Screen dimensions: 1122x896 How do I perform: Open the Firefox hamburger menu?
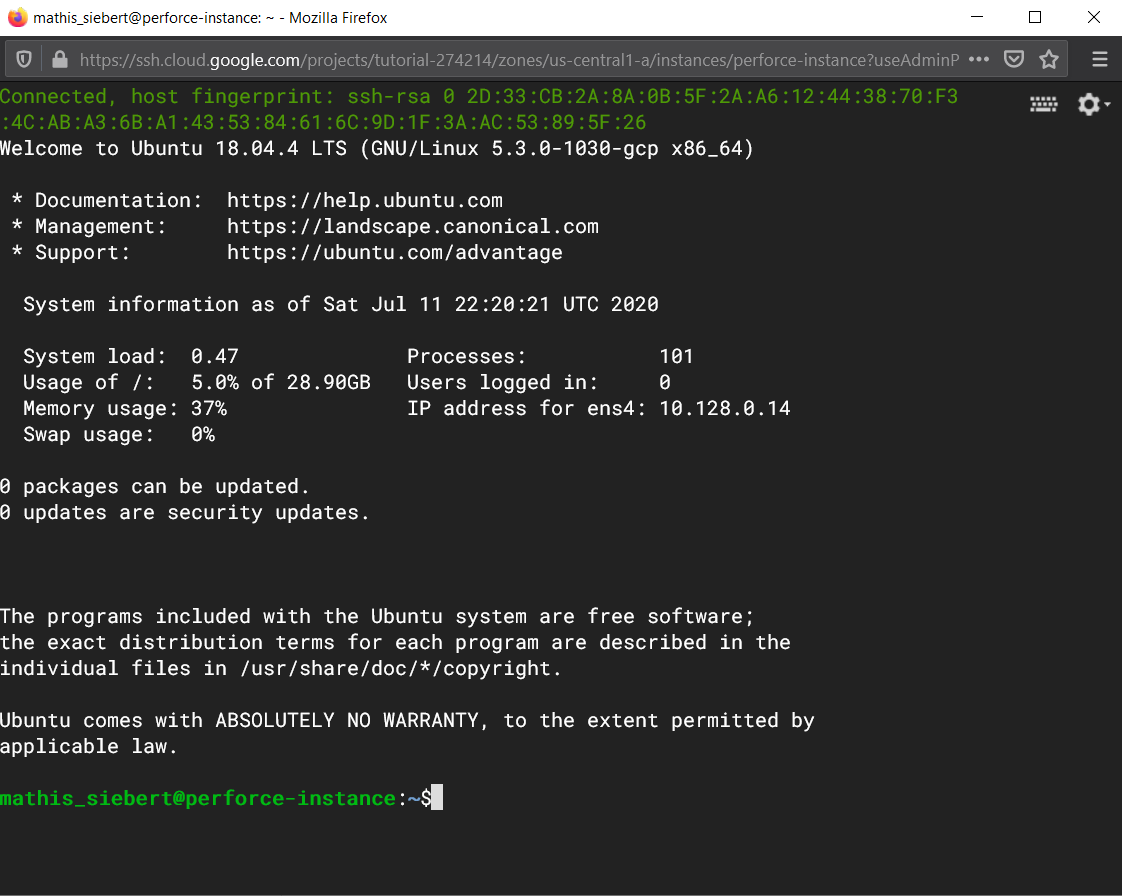1100,59
